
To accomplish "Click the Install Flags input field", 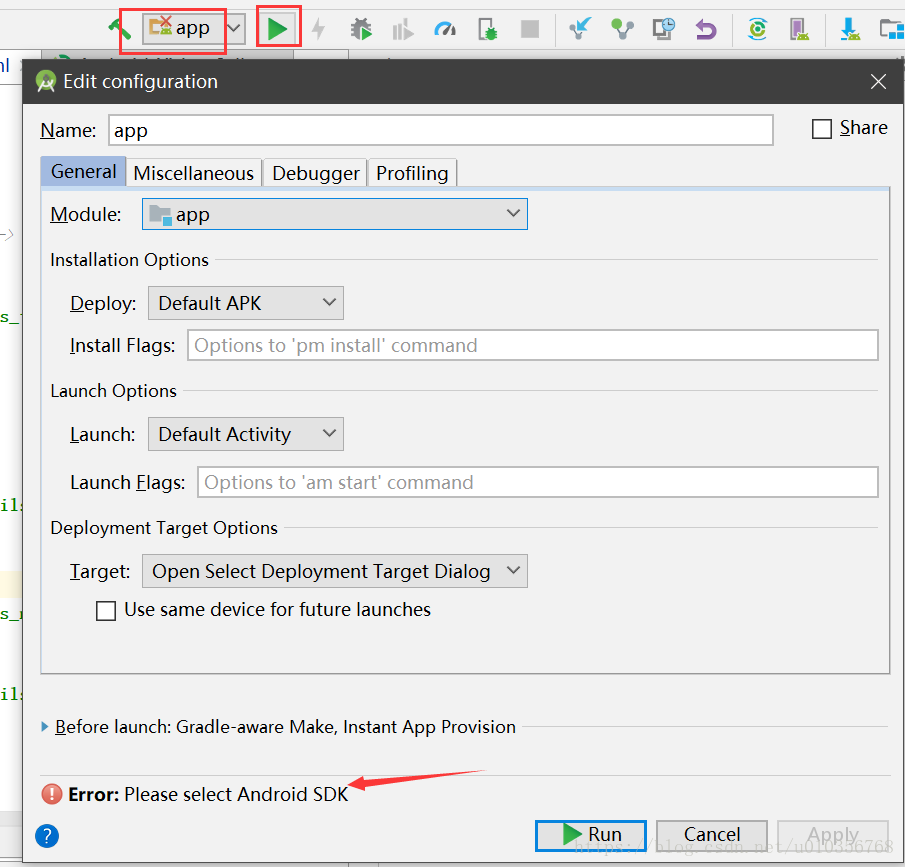I will 533,345.
